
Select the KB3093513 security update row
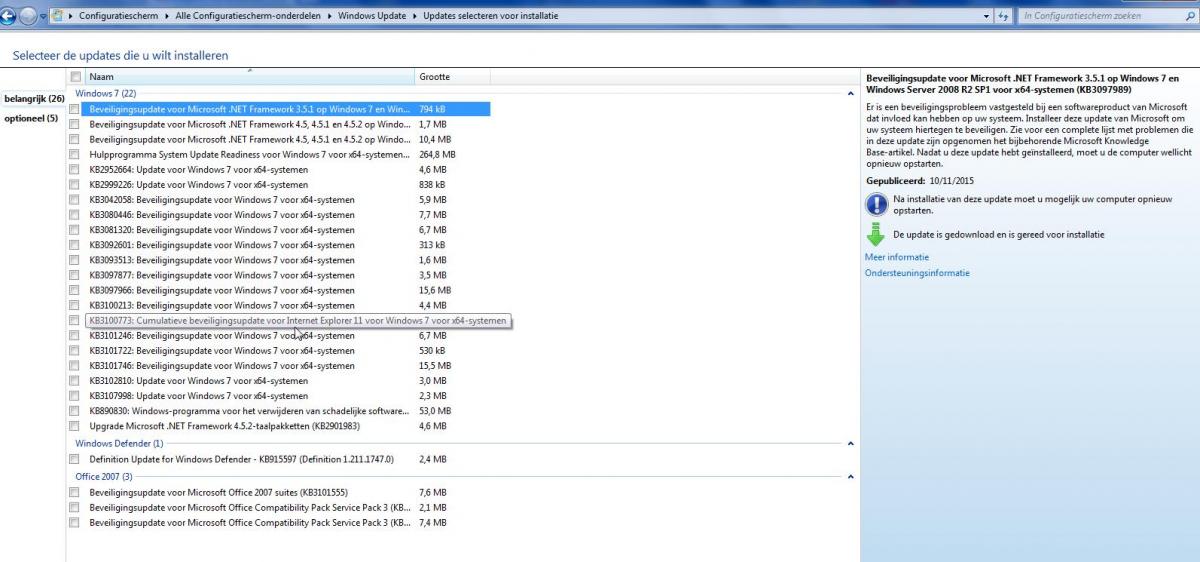pyautogui.click(x=280, y=260)
